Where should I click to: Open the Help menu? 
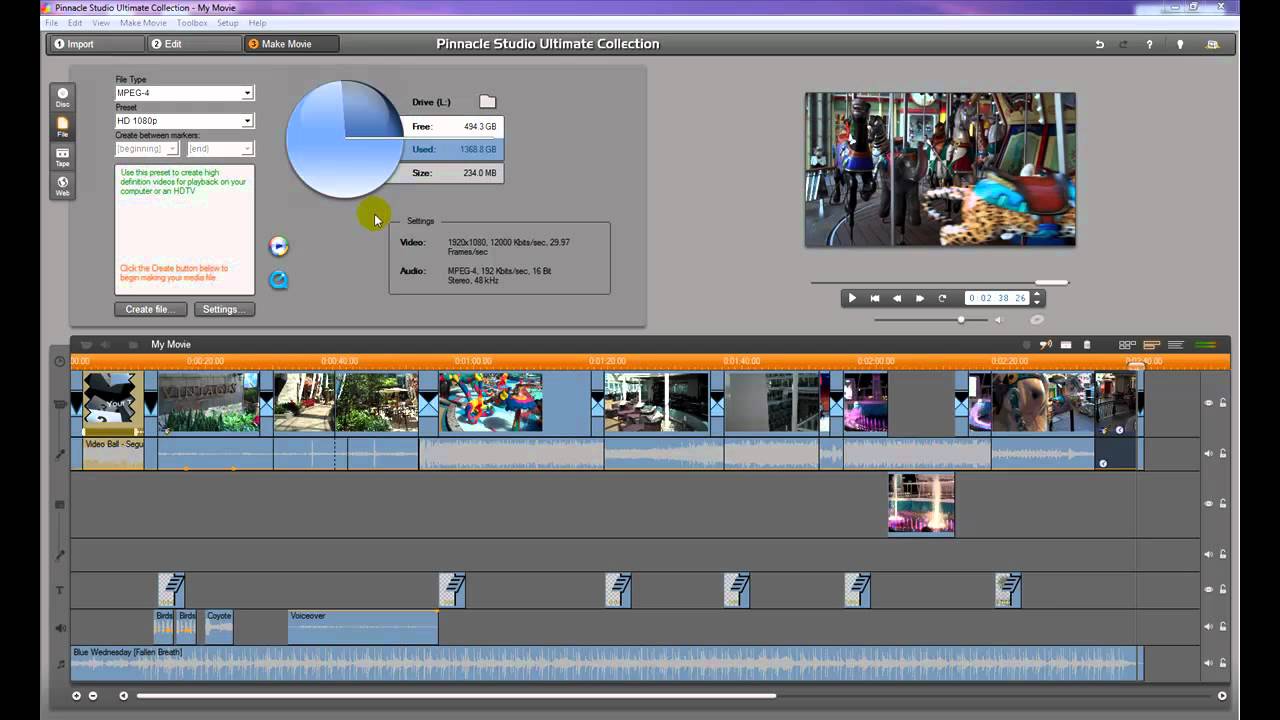(x=257, y=23)
